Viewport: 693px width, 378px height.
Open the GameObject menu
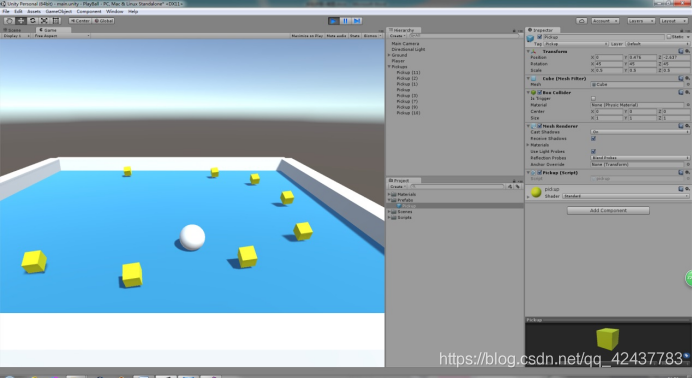pos(58,11)
